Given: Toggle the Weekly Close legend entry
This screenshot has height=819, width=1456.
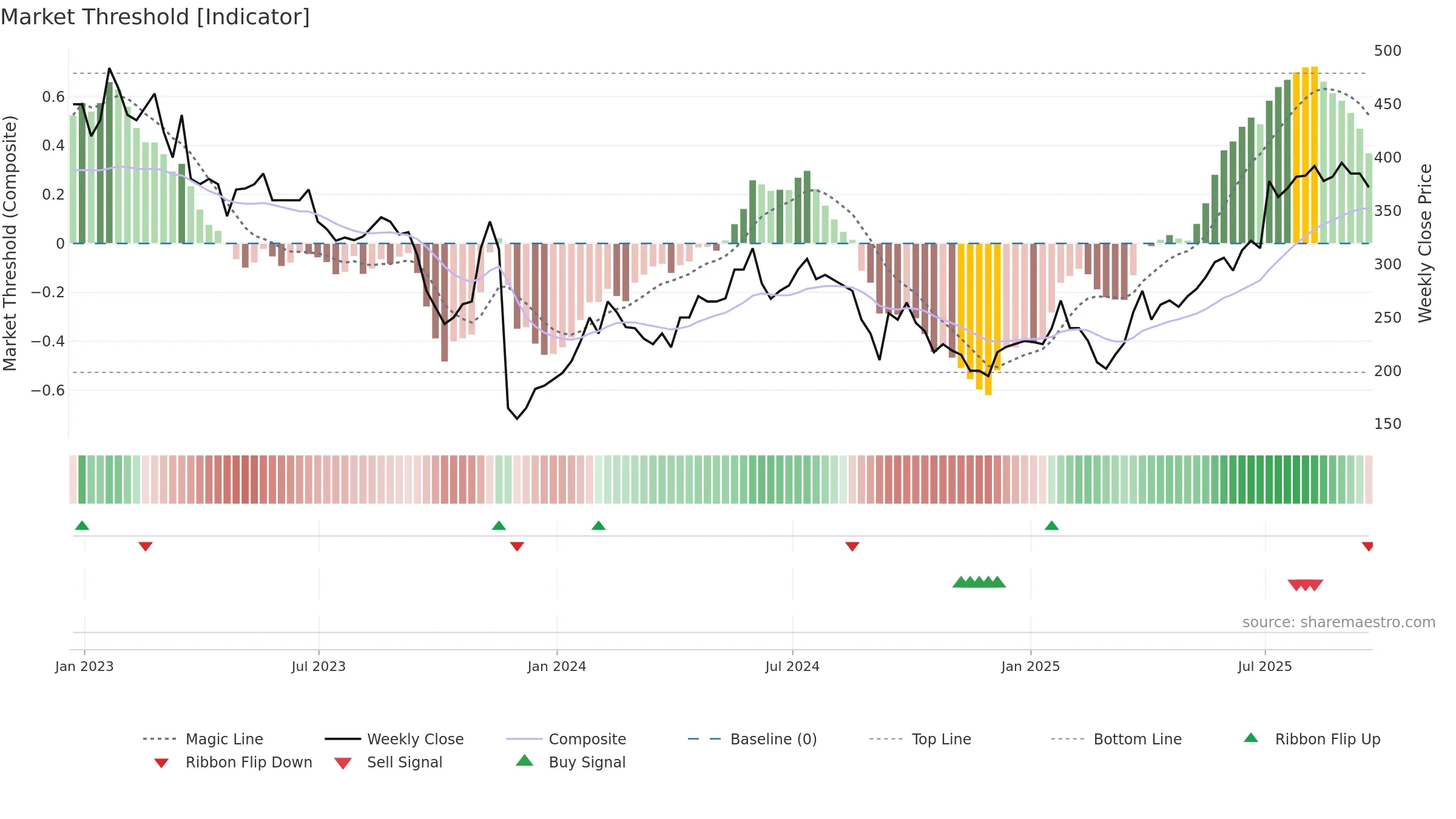Looking at the screenshot, I should [394, 739].
